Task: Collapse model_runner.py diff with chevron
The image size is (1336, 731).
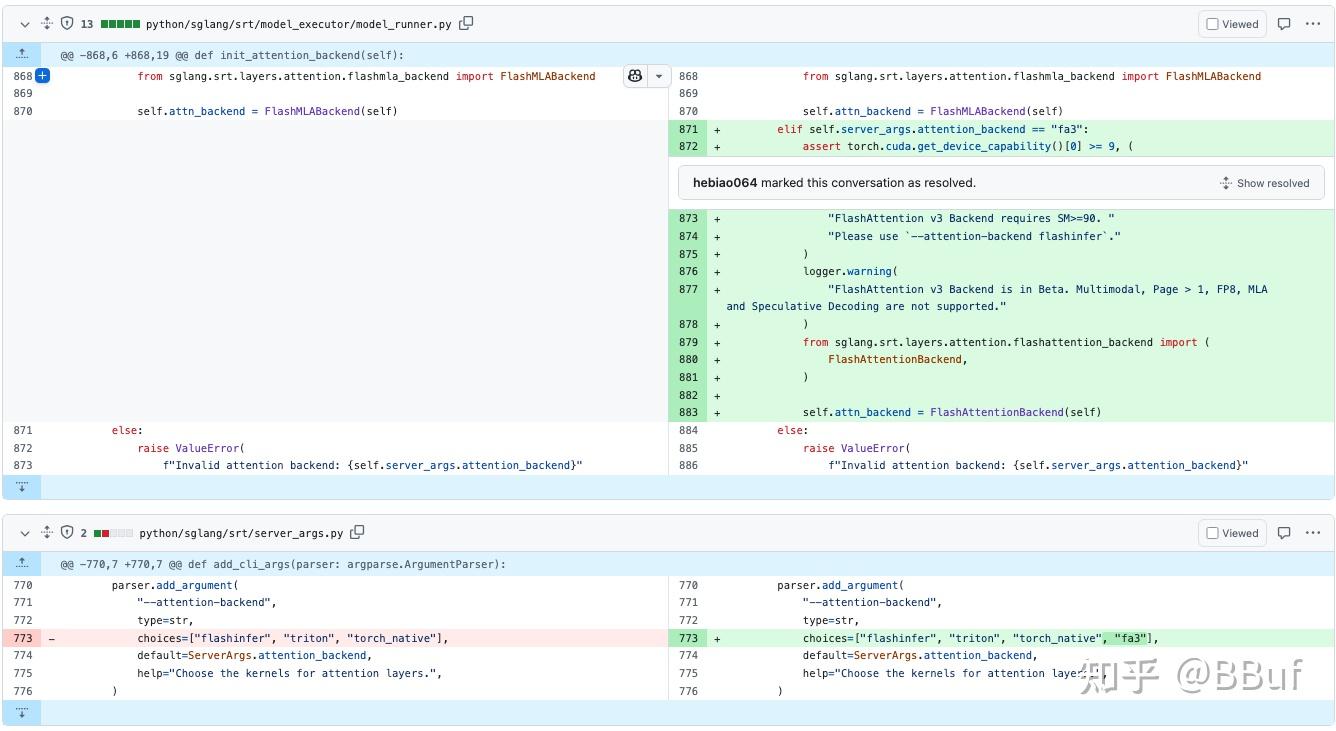Action: coord(25,24)
